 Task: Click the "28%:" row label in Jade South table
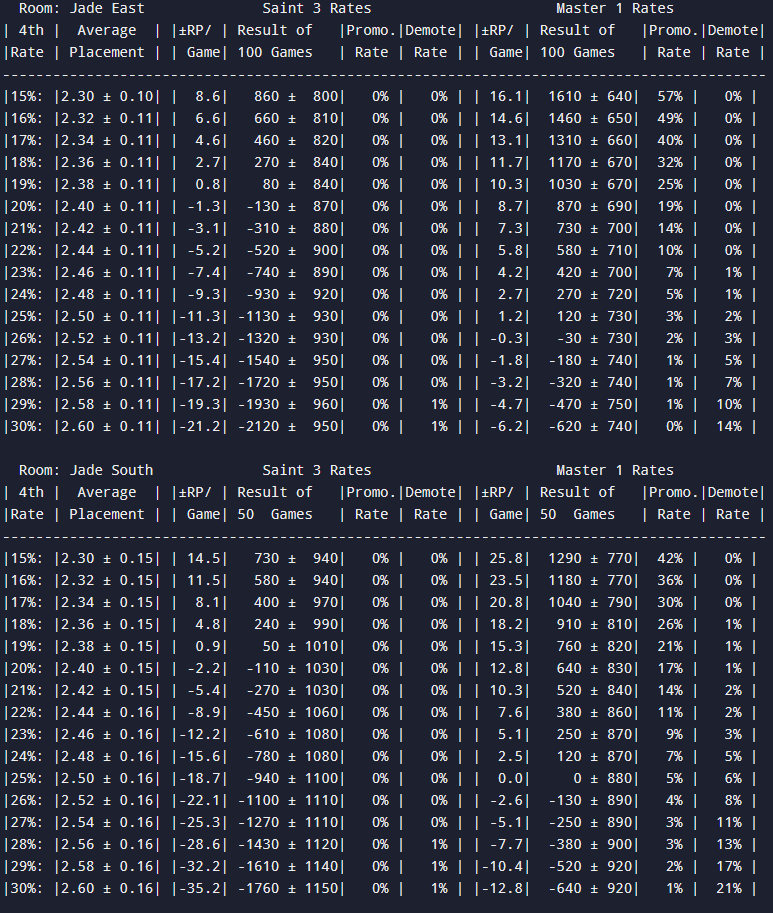(x=27, y=845)
